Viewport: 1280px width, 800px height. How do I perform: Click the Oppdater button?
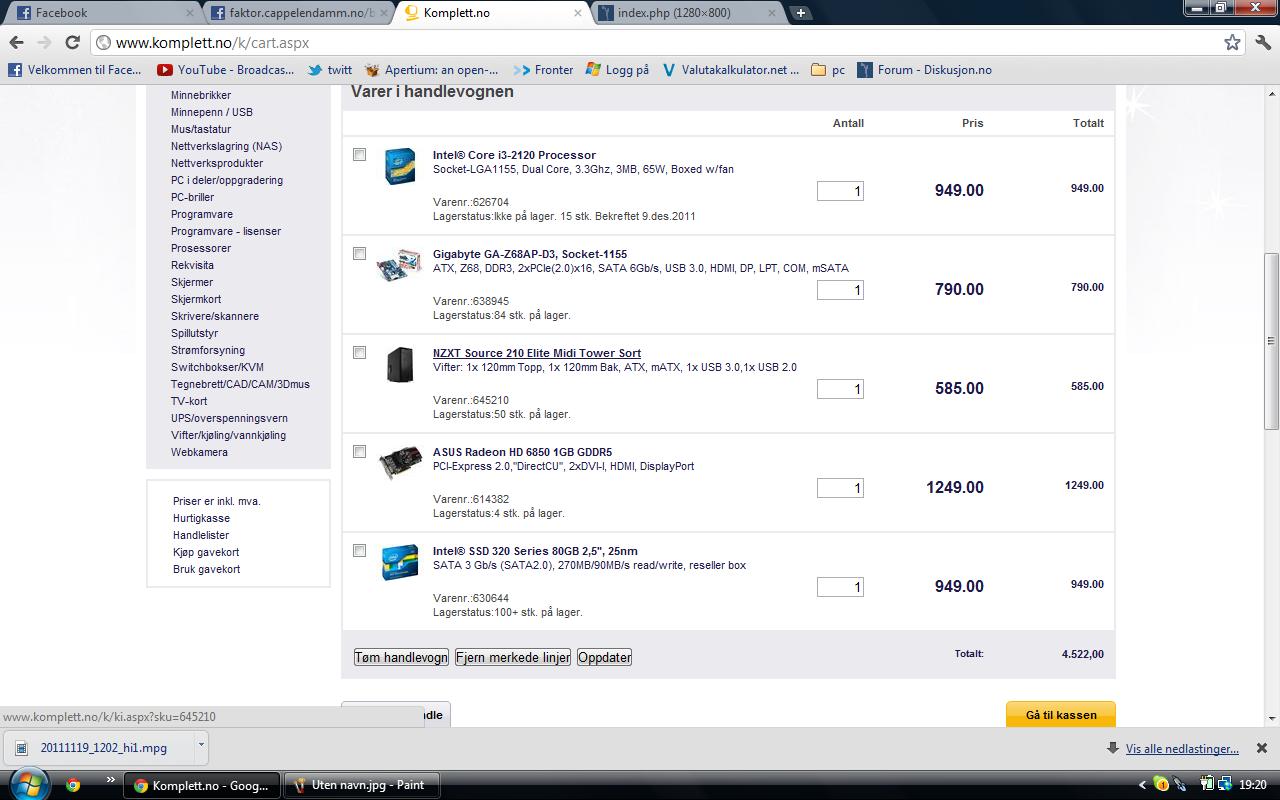[605, 657]
